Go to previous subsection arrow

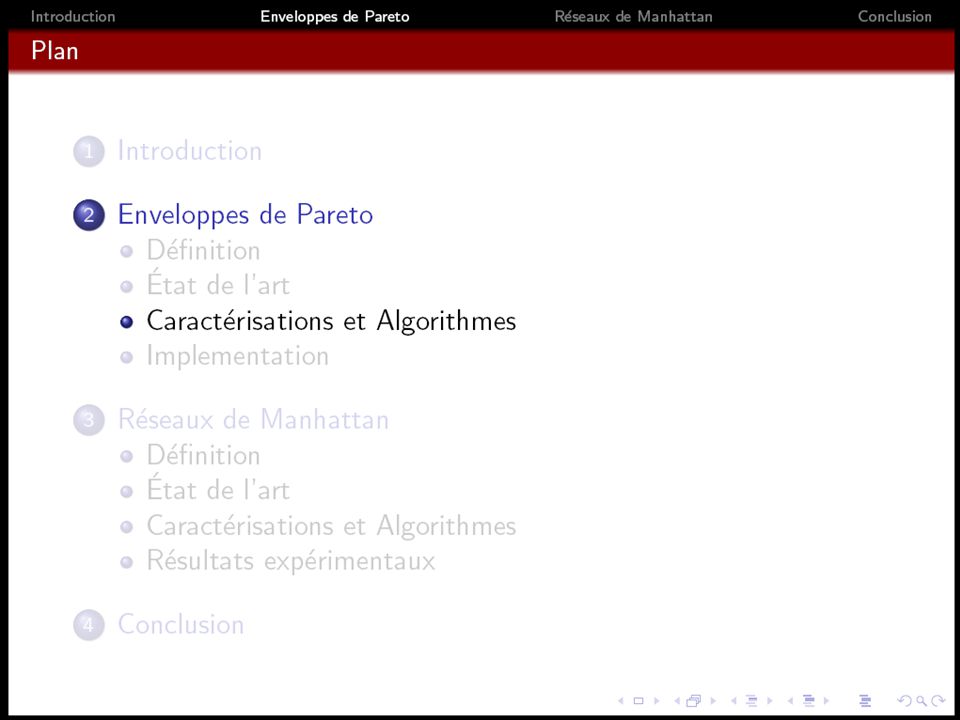pos(733,701)
